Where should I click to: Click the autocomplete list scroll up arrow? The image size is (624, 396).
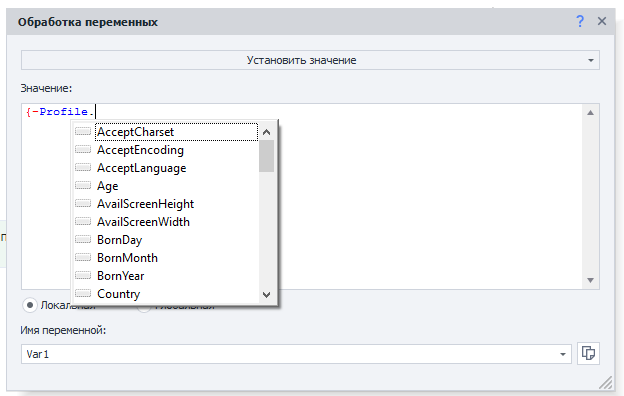point(267,132)
